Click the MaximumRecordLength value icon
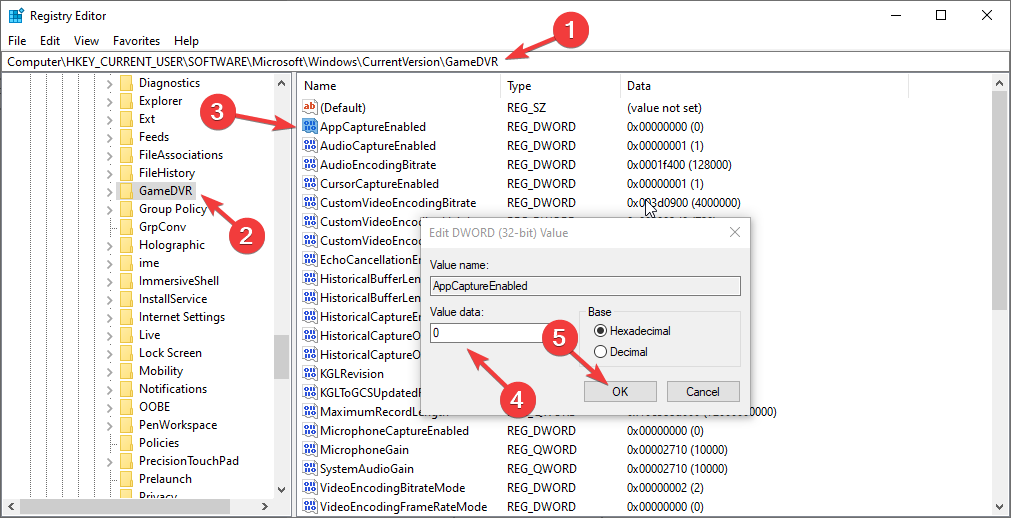The width and height of the screenshot is (1011, 518). tap(310, 412)
